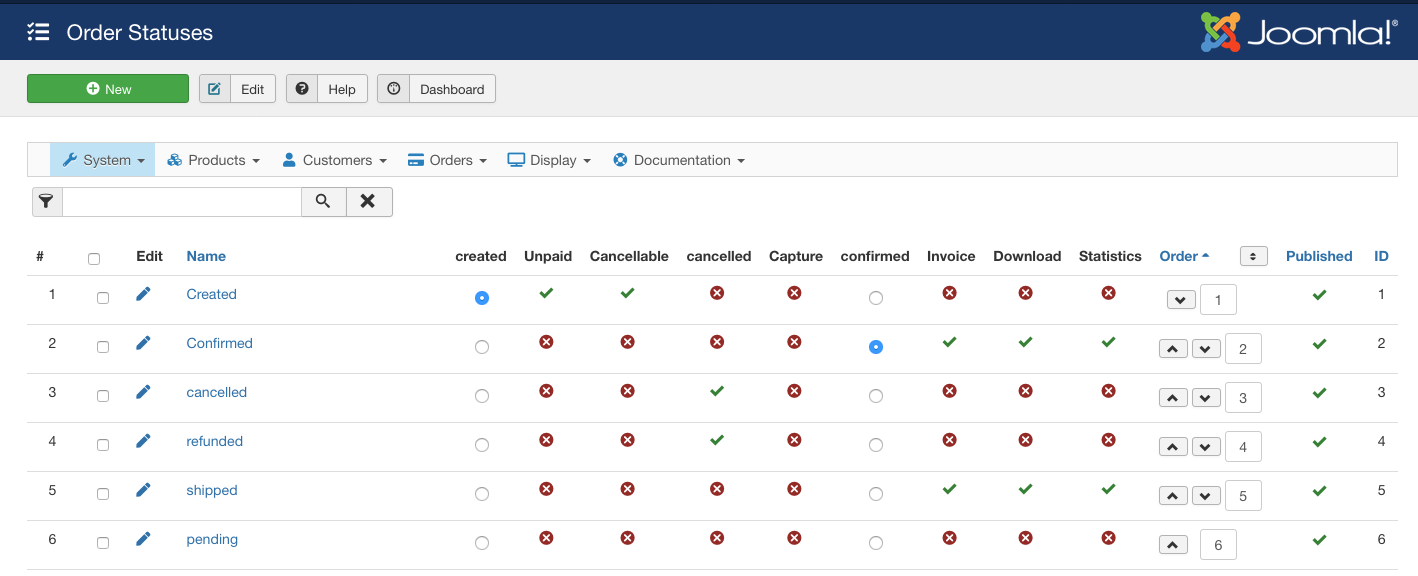
Task: Clear the filter with the X icon
Action: point(368,202)
